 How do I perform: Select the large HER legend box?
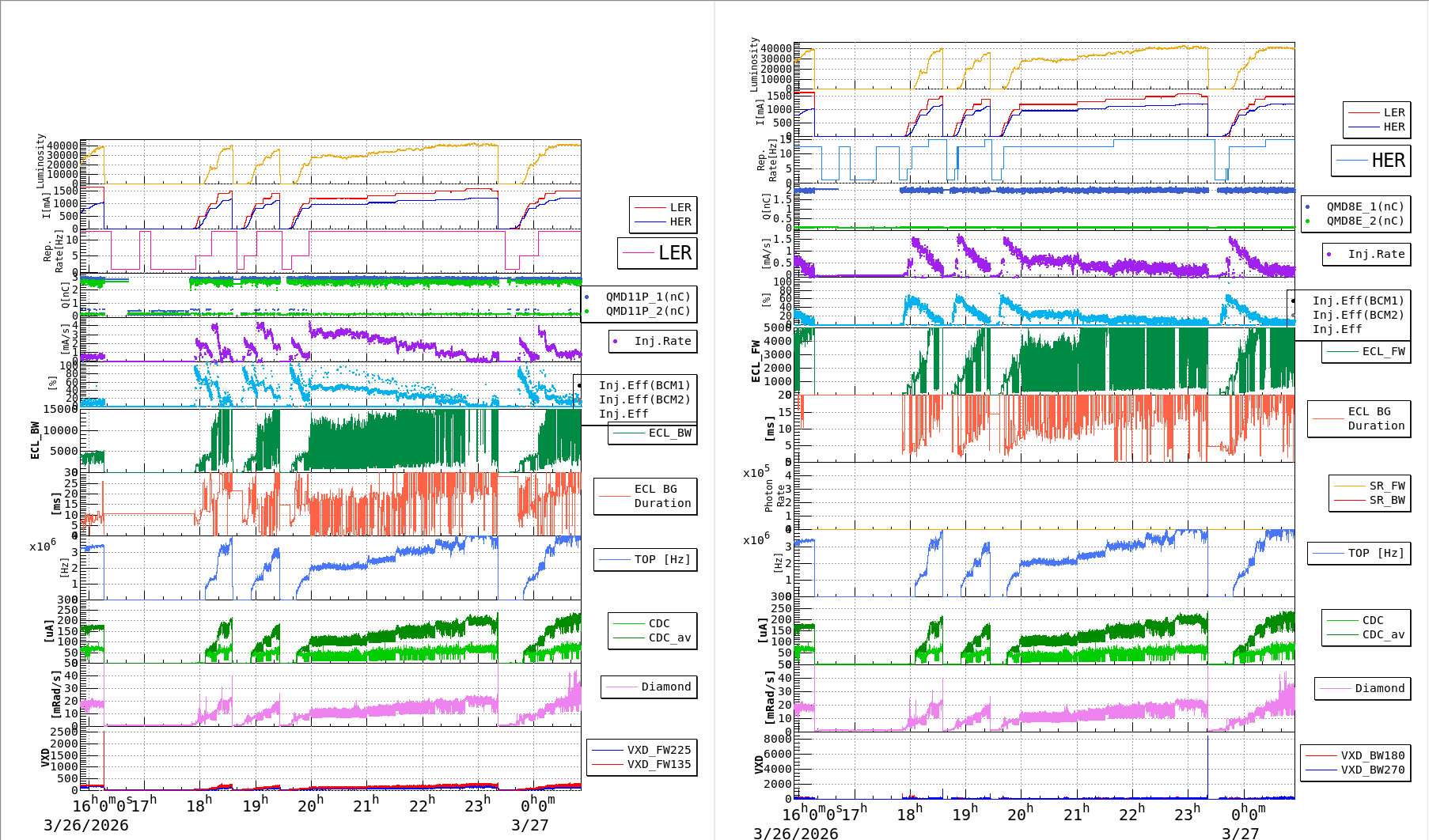1370,161
